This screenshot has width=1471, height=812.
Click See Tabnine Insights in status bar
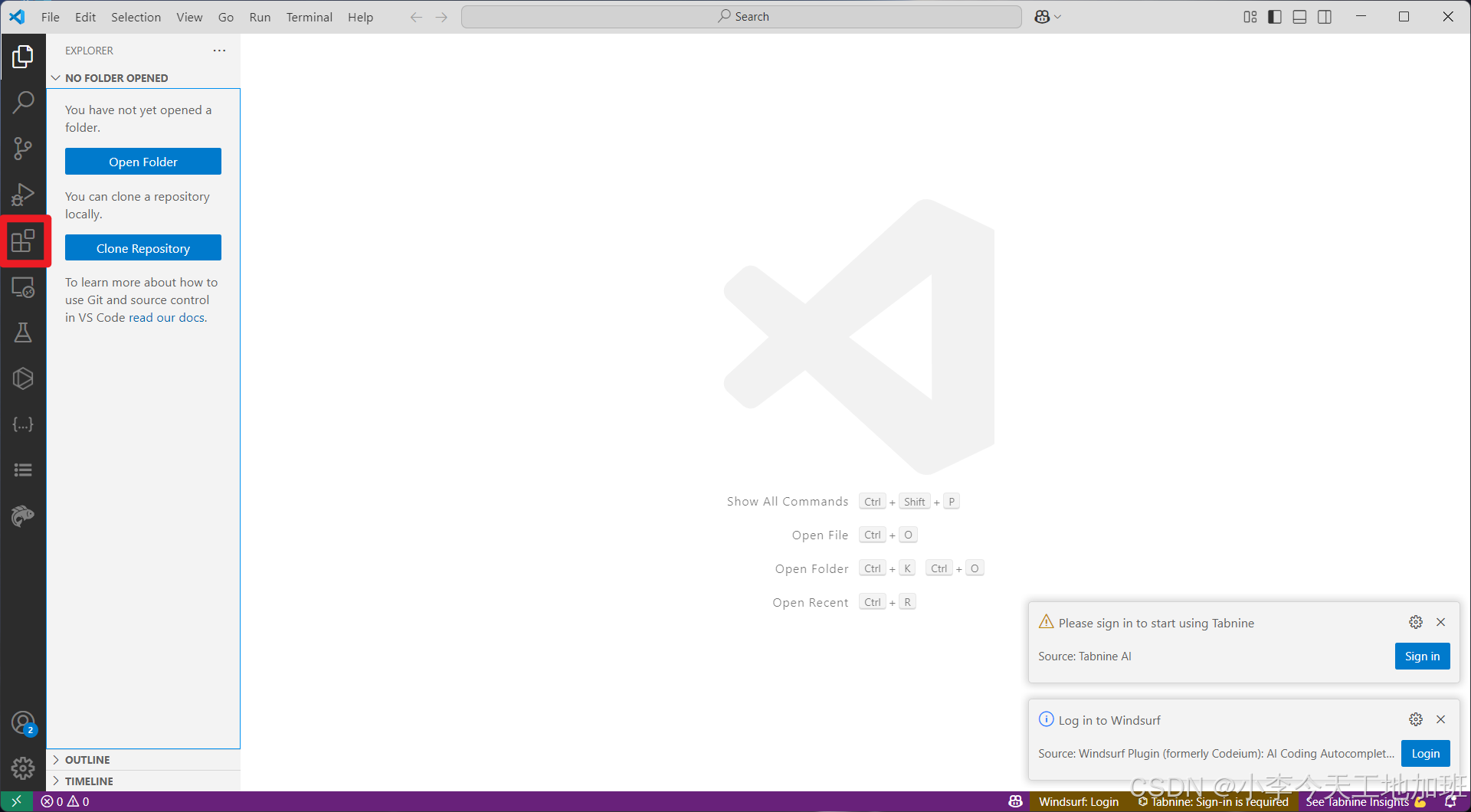(x=1365, y=801)
